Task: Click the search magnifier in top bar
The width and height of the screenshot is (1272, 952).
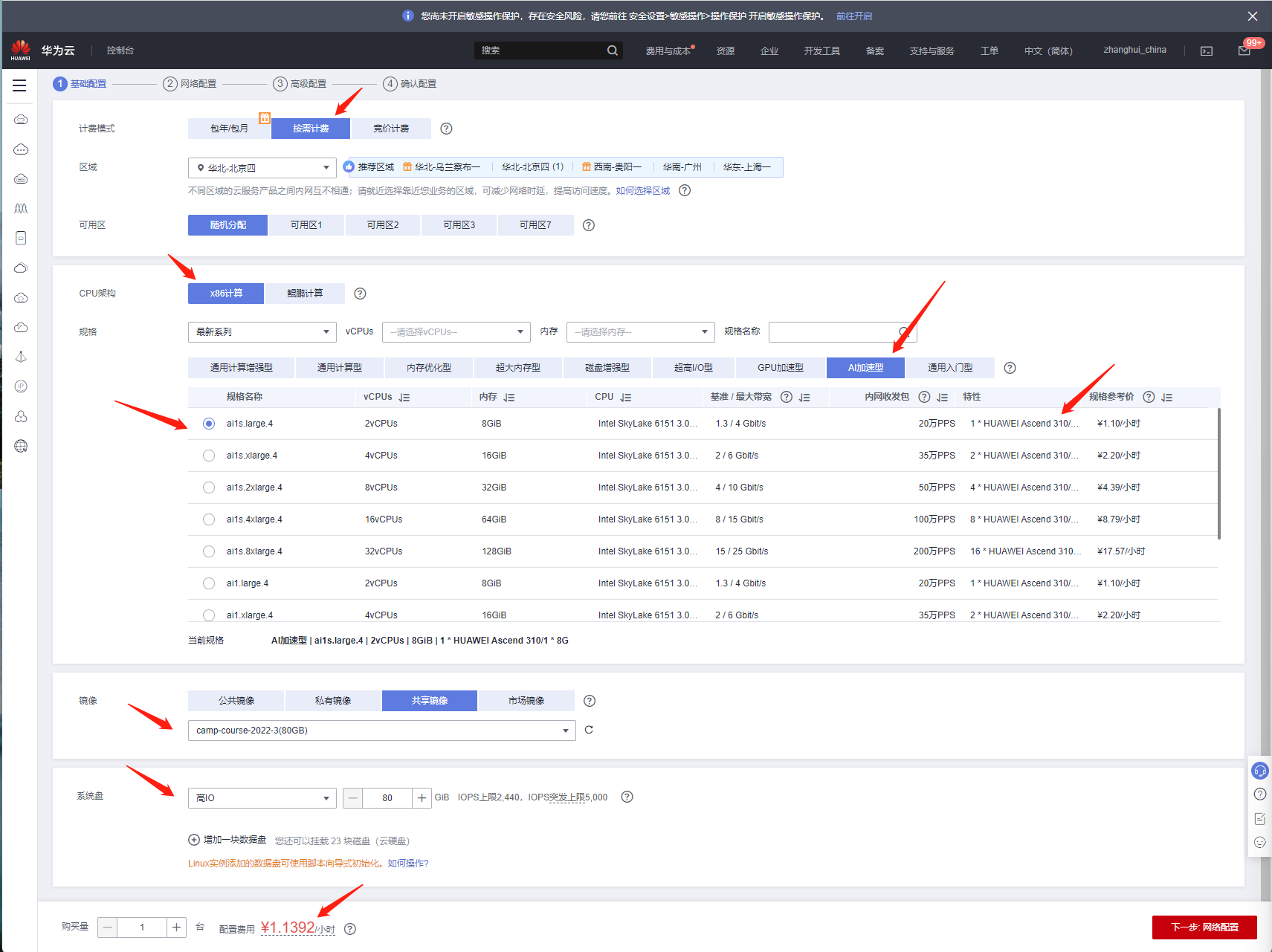Action: (x=612, y=51)
